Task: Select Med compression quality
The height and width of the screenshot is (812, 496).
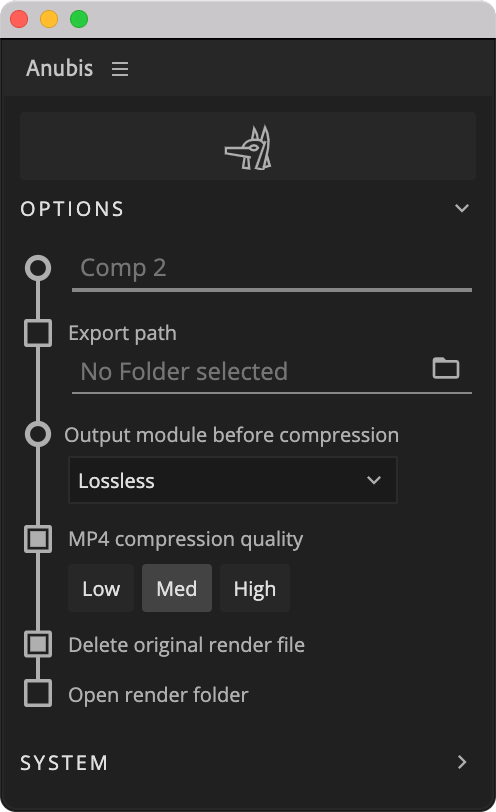Action: pyautogui.click(x=177, y=588)
